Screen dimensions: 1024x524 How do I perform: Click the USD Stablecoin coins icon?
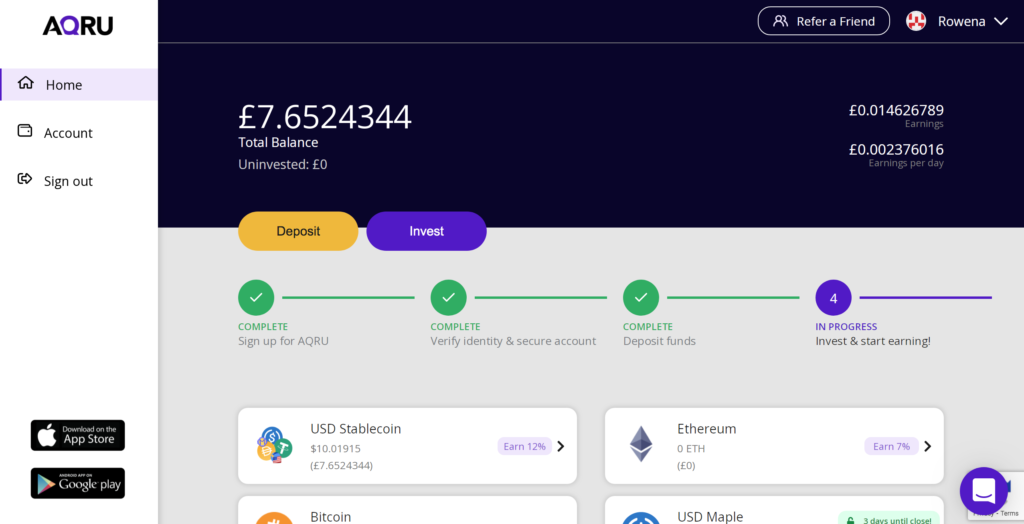click(274, 446)
